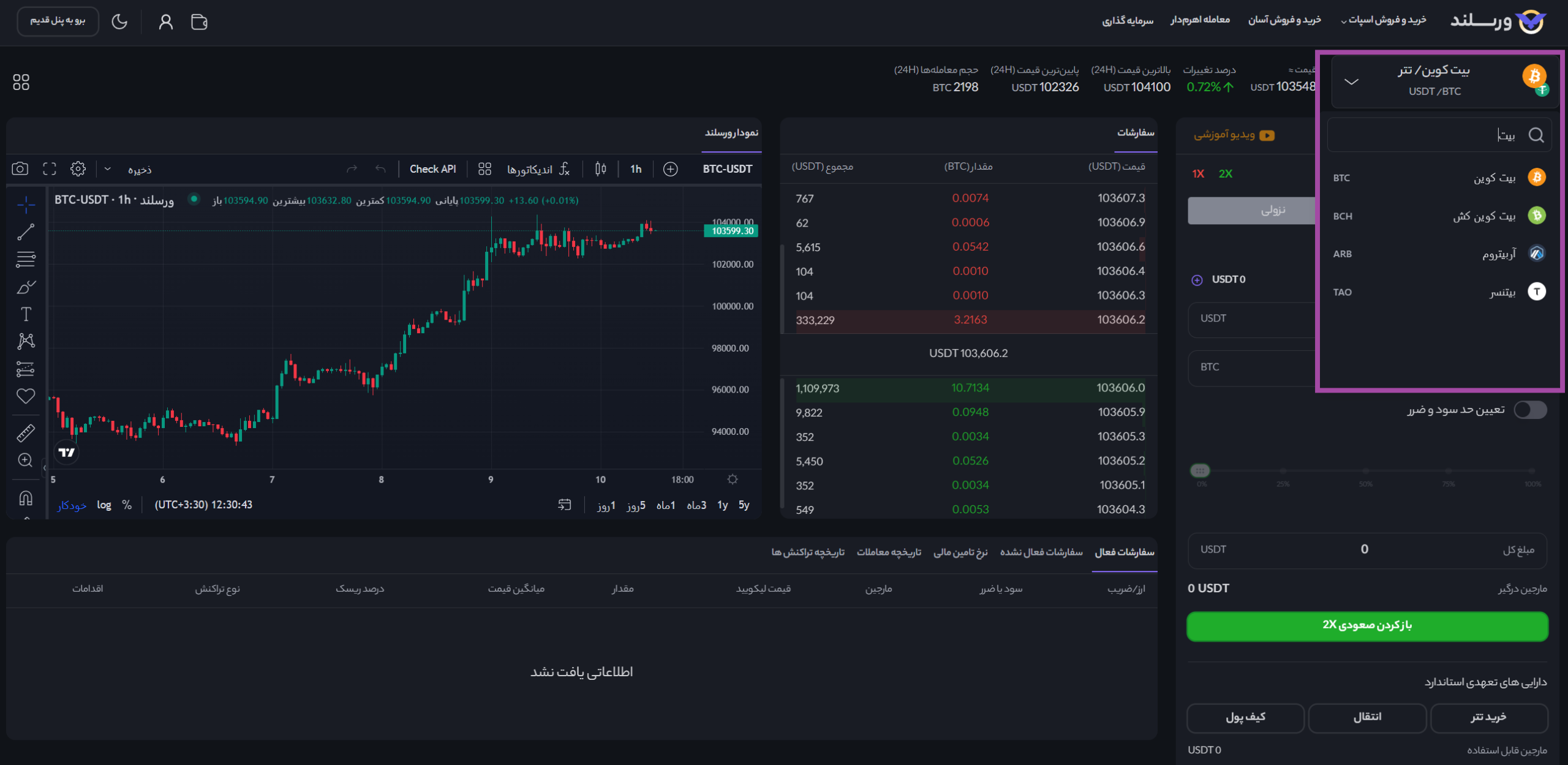This screenshot has height=765, width=1568.
Task: Enter chart fullscreen mode
Action: [x=50, y=168]
